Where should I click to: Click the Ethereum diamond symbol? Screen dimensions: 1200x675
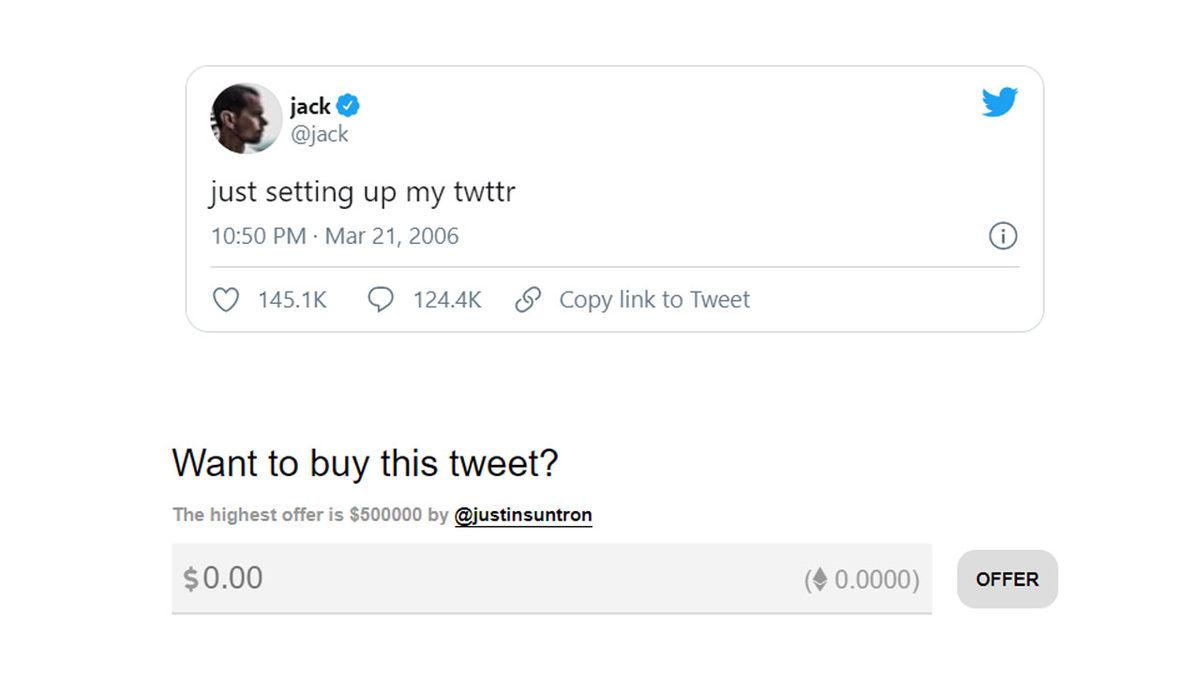tap(820, 579)
